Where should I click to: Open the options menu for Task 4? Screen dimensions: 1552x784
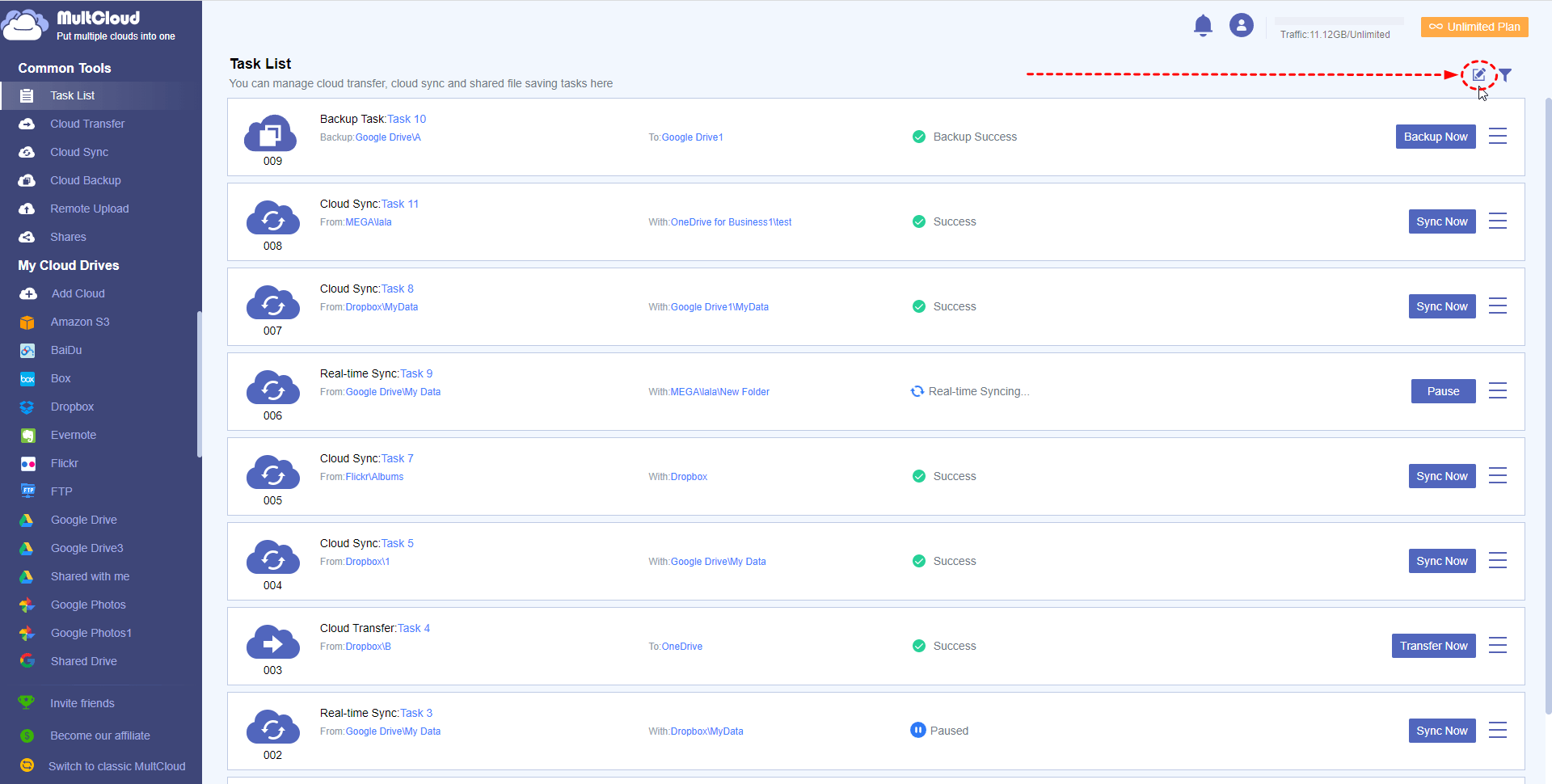(x=1498, y=646)
